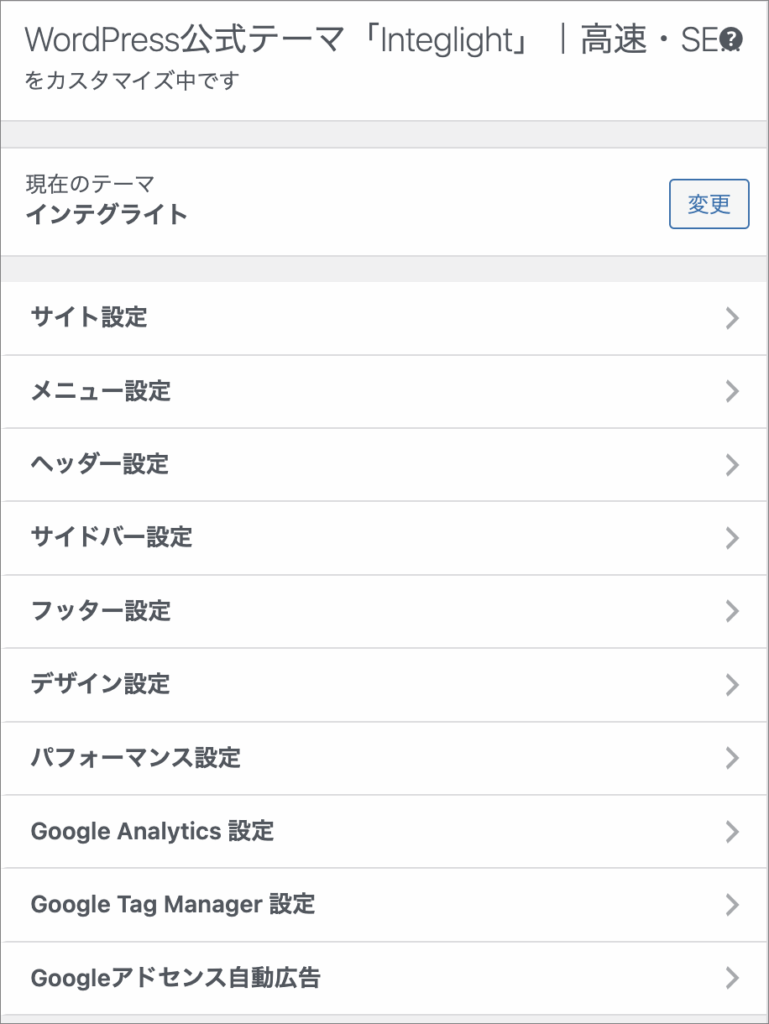This screenshot has width=769, height=1024.
Task: Click chevron beside ヘッダー設定
Action: pos(732,464)
